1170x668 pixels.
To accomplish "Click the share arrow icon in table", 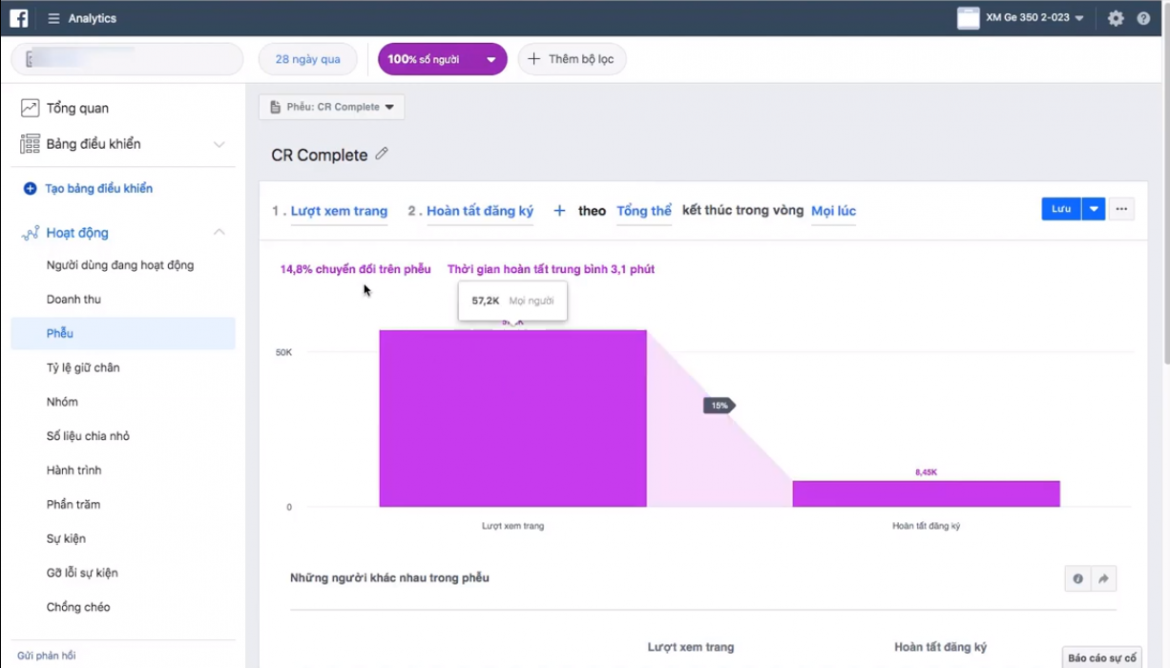I will click(1103, 578).
